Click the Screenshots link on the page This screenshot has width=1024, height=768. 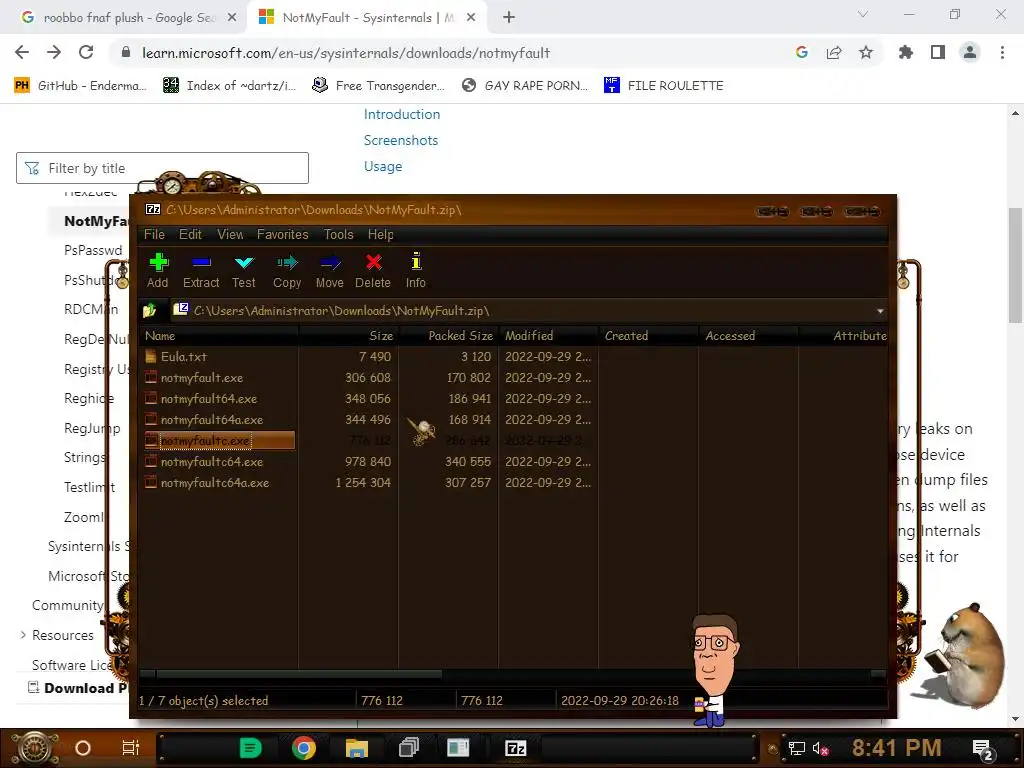[401, 140]
